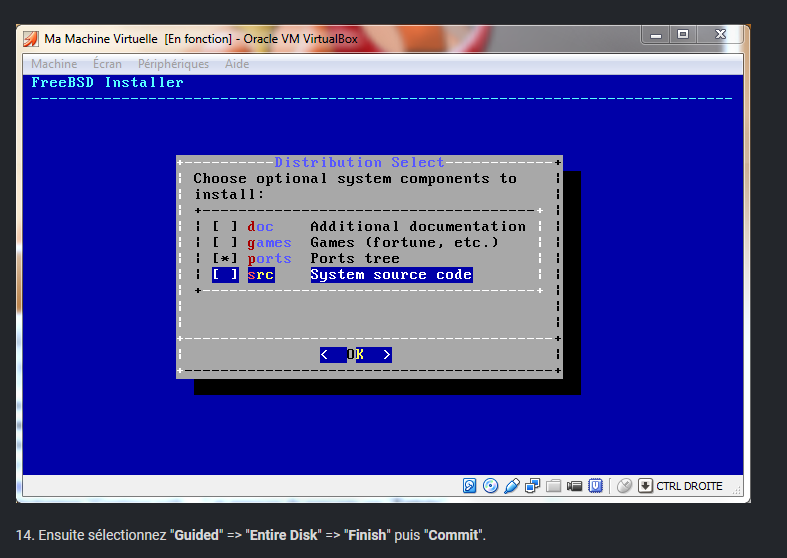
Task: Select the 'doc' component name
Action: point(260,227)
